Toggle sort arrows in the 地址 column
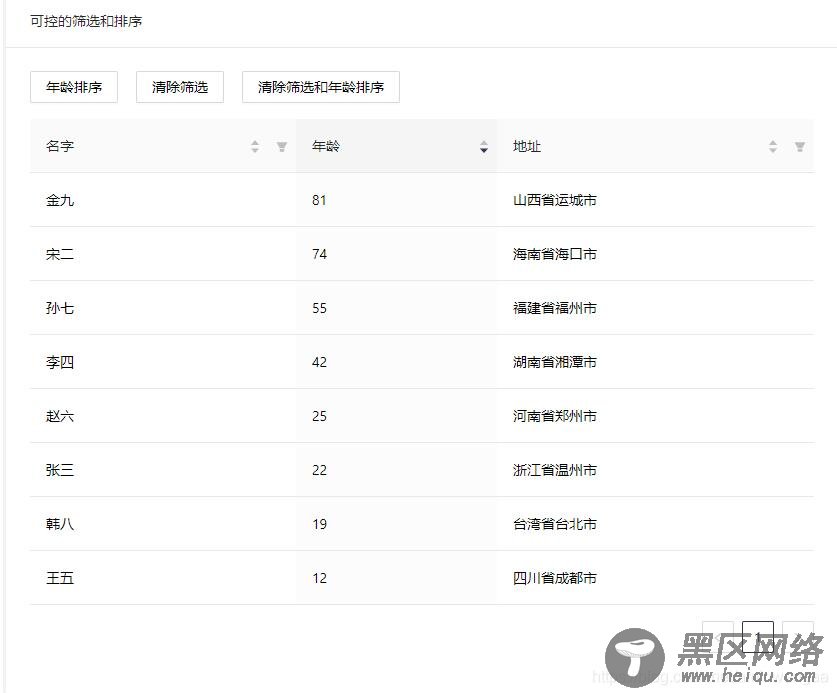837x693 pixels. 773,146
